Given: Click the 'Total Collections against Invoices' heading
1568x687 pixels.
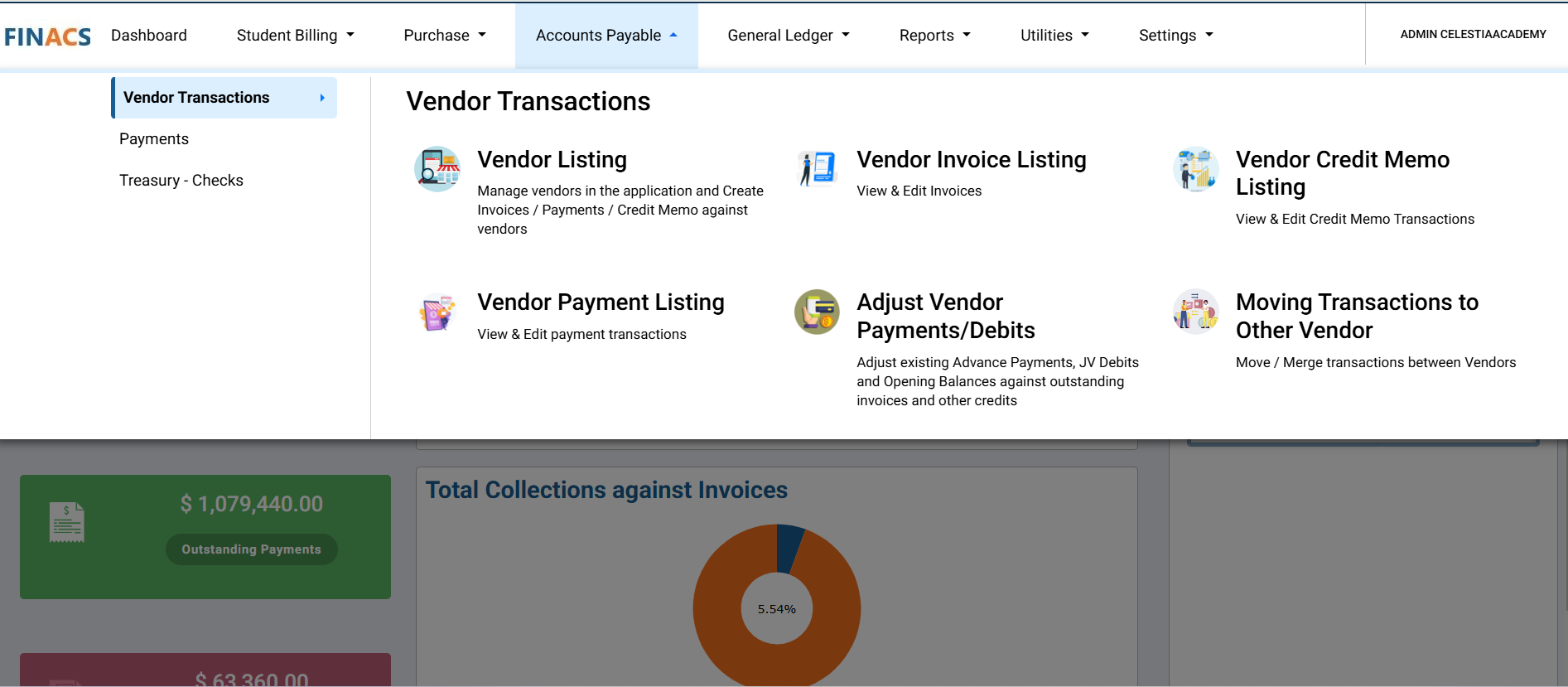Looking at the screenshot, I should click(x=606, y=490).
